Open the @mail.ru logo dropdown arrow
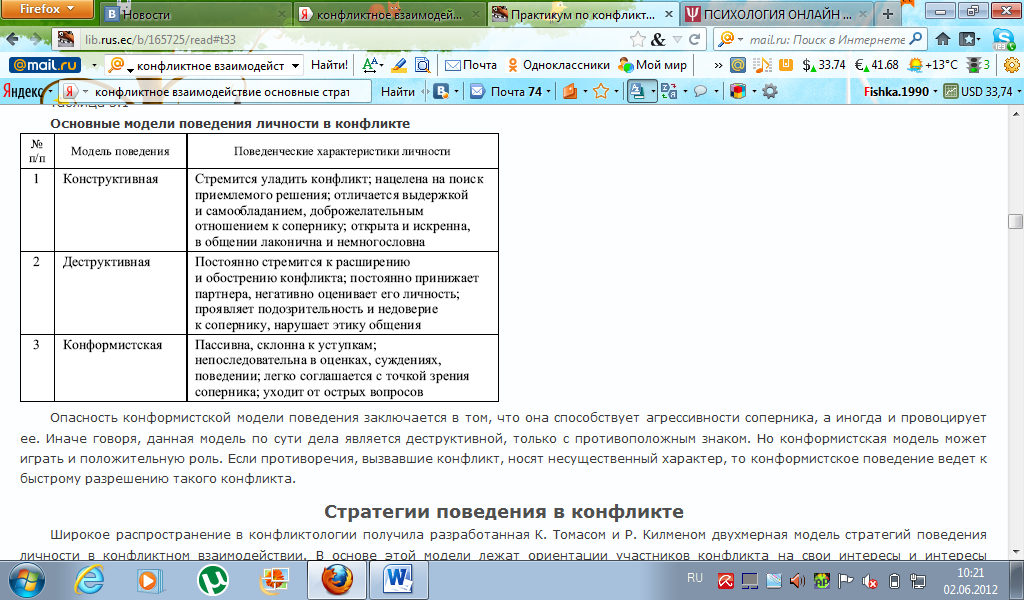 [x=94, y=65]
